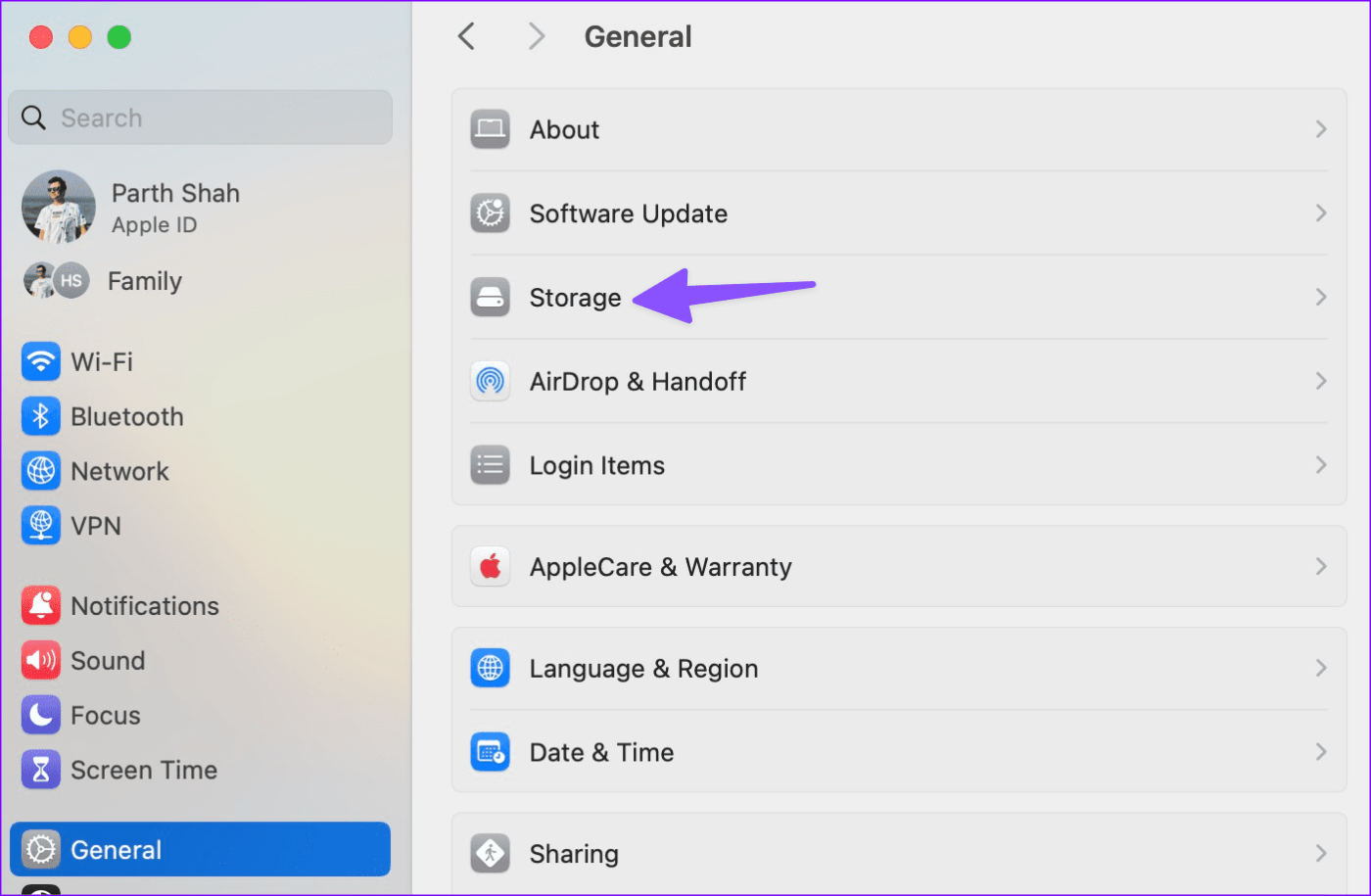The height and width of the screenshot is (896, 1371).
Task: Expand the Sharing row chevron
Action: coord(1321,854)
